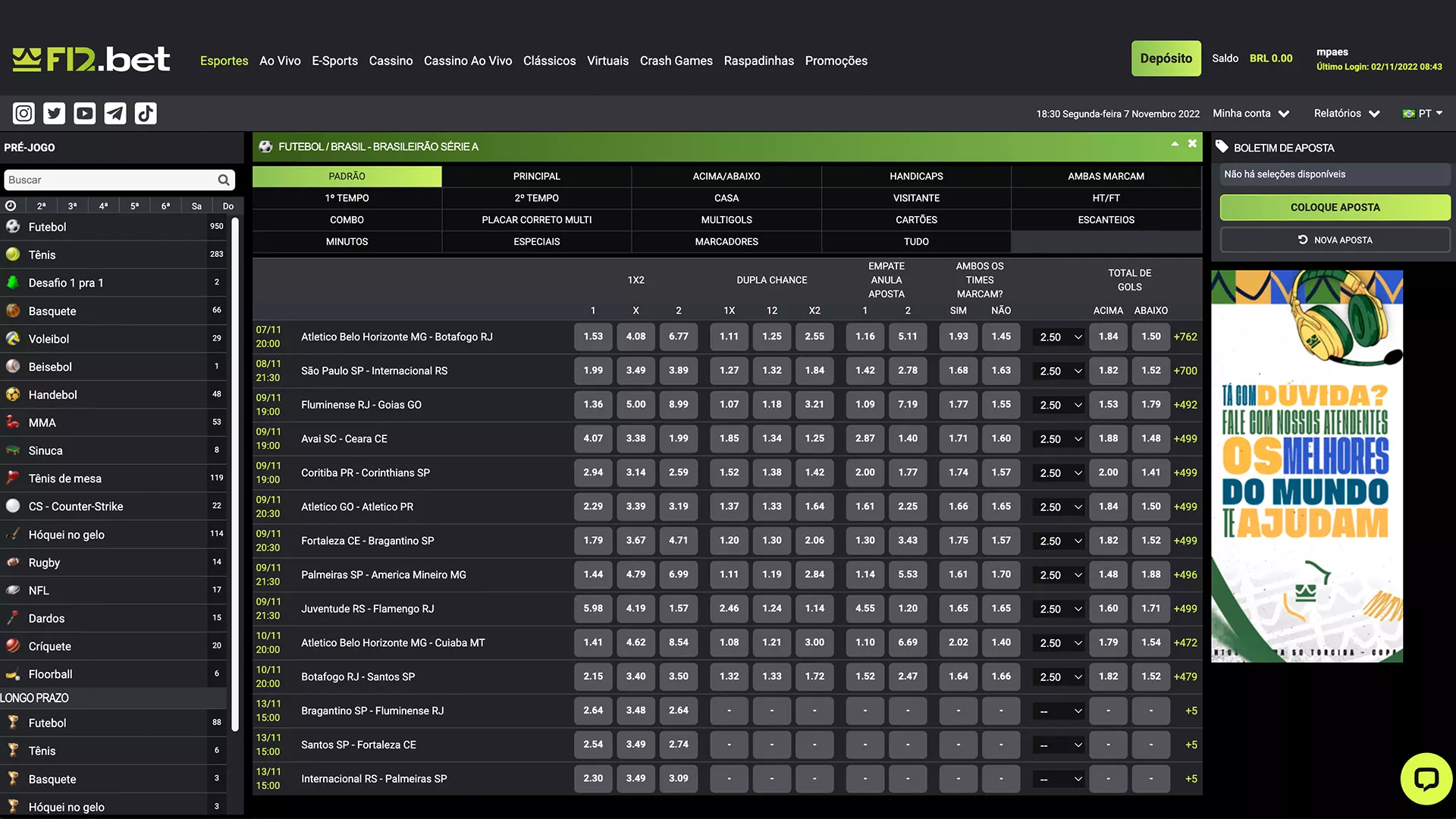Click the NOVA APOSTA button
This screenshot has width=1456, height=819.
1335,240
